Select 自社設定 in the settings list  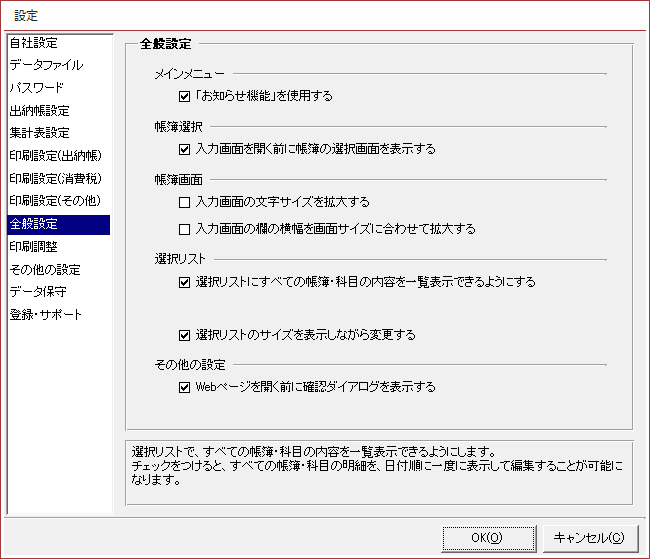pos(34,43)
